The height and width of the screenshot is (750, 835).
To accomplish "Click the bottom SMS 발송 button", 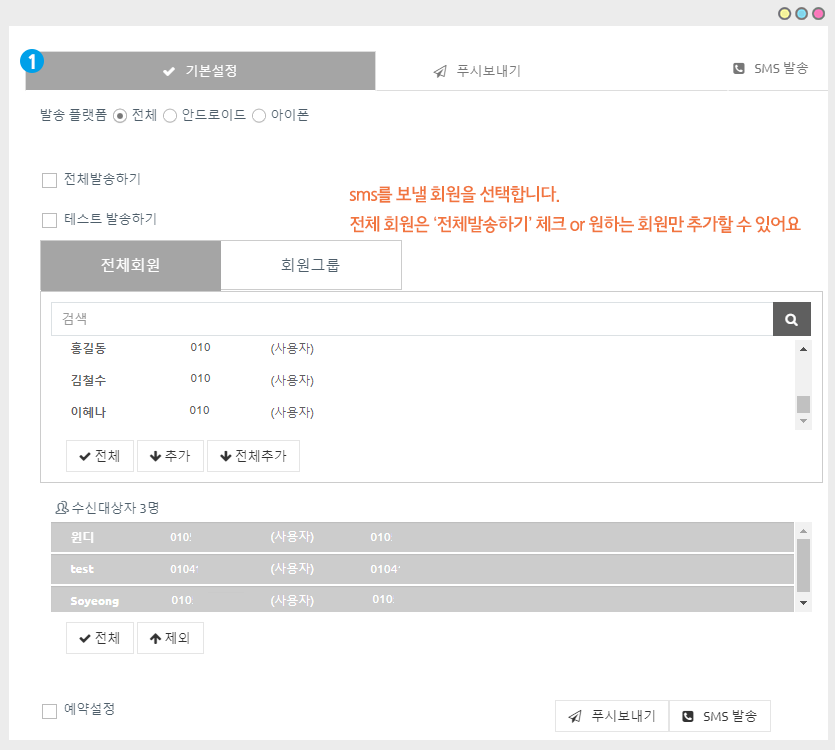I will click(x=719, y=716).
